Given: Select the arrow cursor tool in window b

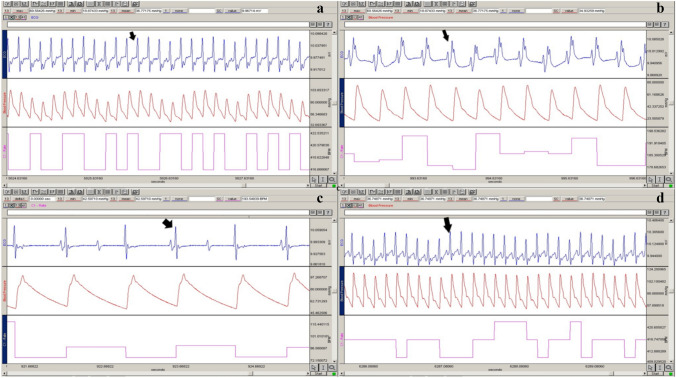Looking at the screenshot, I should [650, 179].
